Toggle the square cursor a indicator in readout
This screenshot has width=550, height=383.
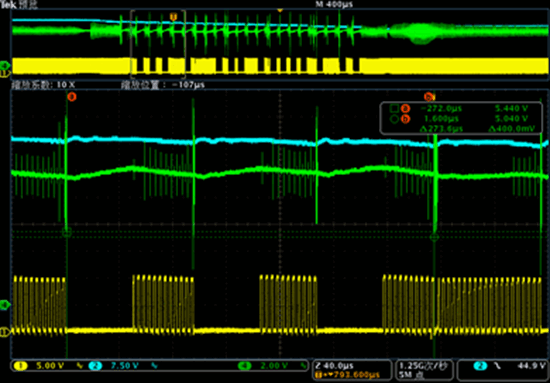coord(394,108)
